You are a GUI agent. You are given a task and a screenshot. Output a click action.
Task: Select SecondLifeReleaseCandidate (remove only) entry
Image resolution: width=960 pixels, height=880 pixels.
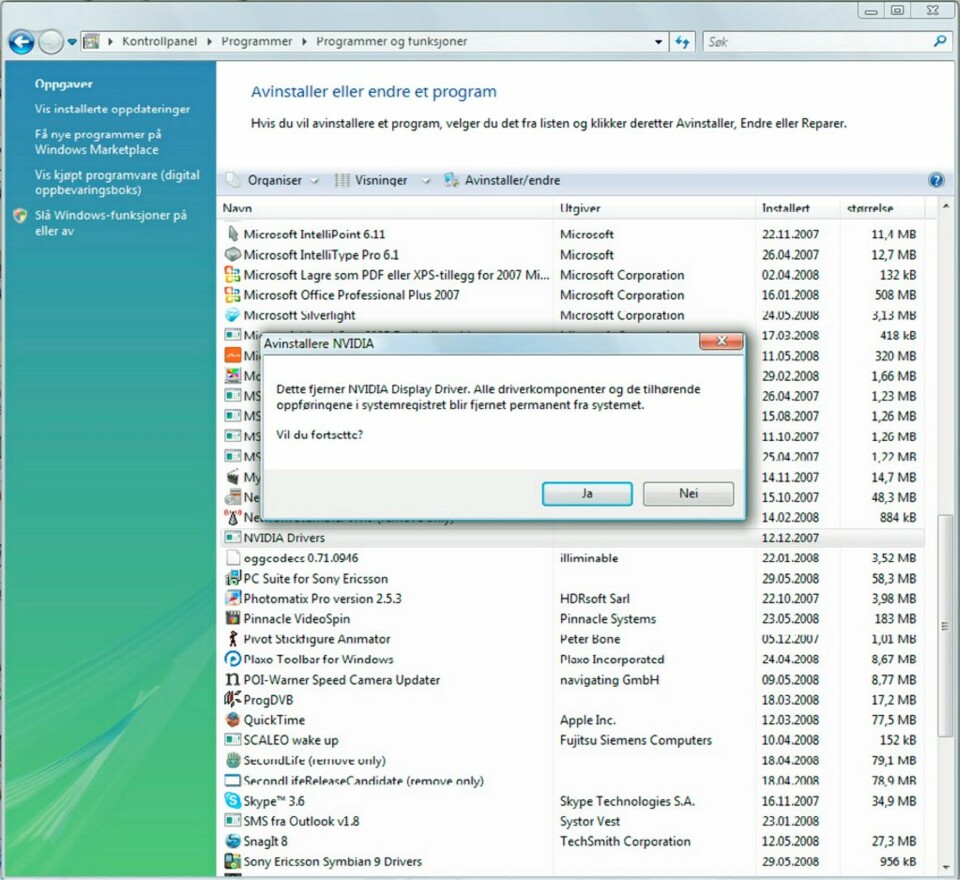[572, 780]
